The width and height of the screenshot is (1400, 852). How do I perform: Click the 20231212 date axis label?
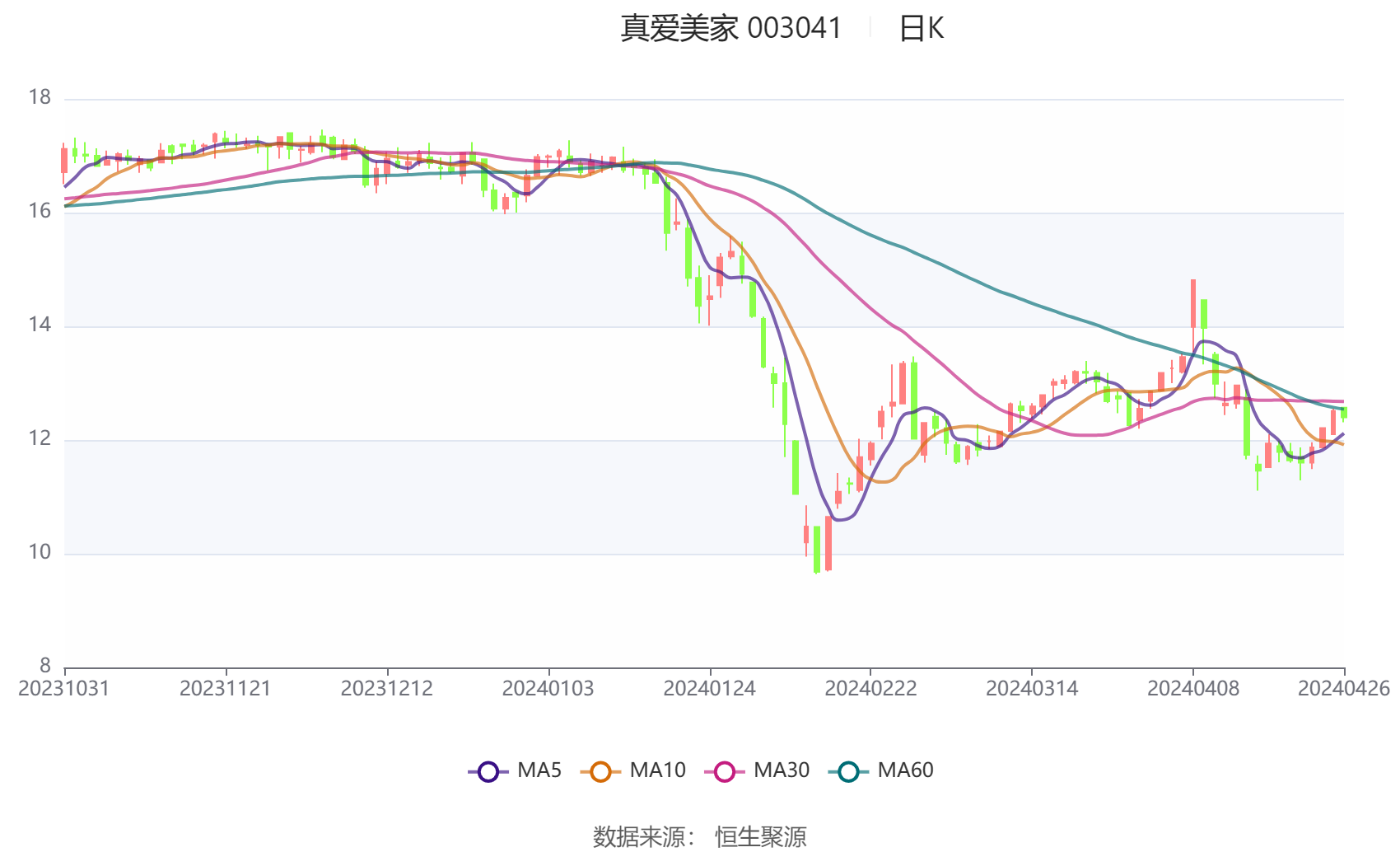pos(387,689)
